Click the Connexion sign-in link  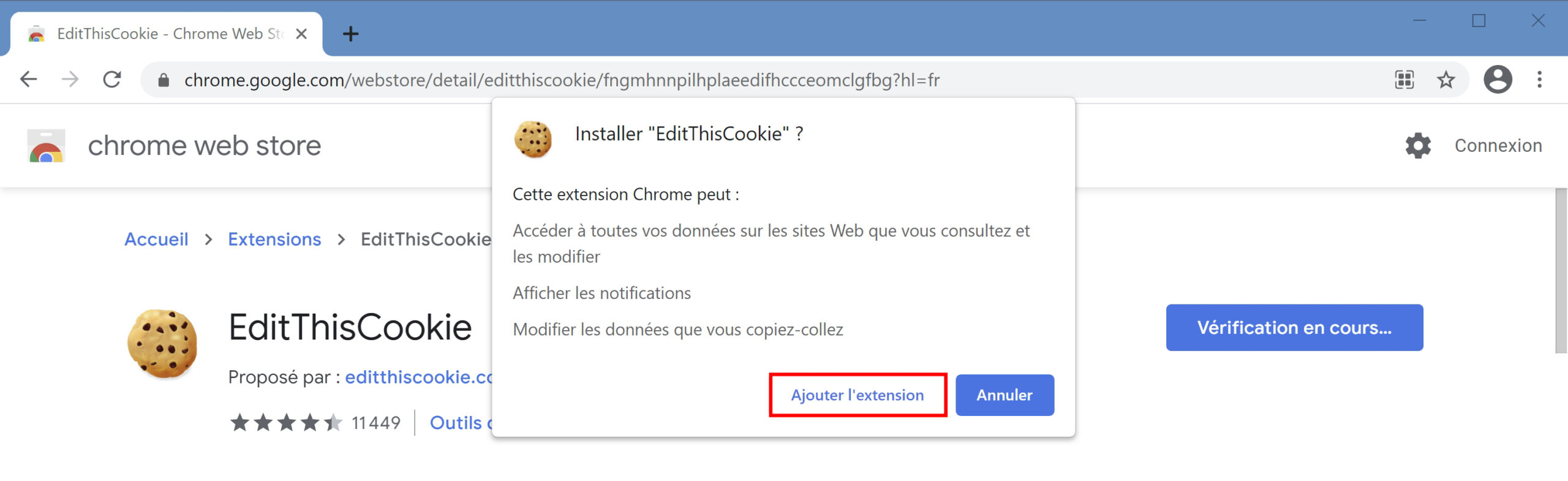(1498, 146)
